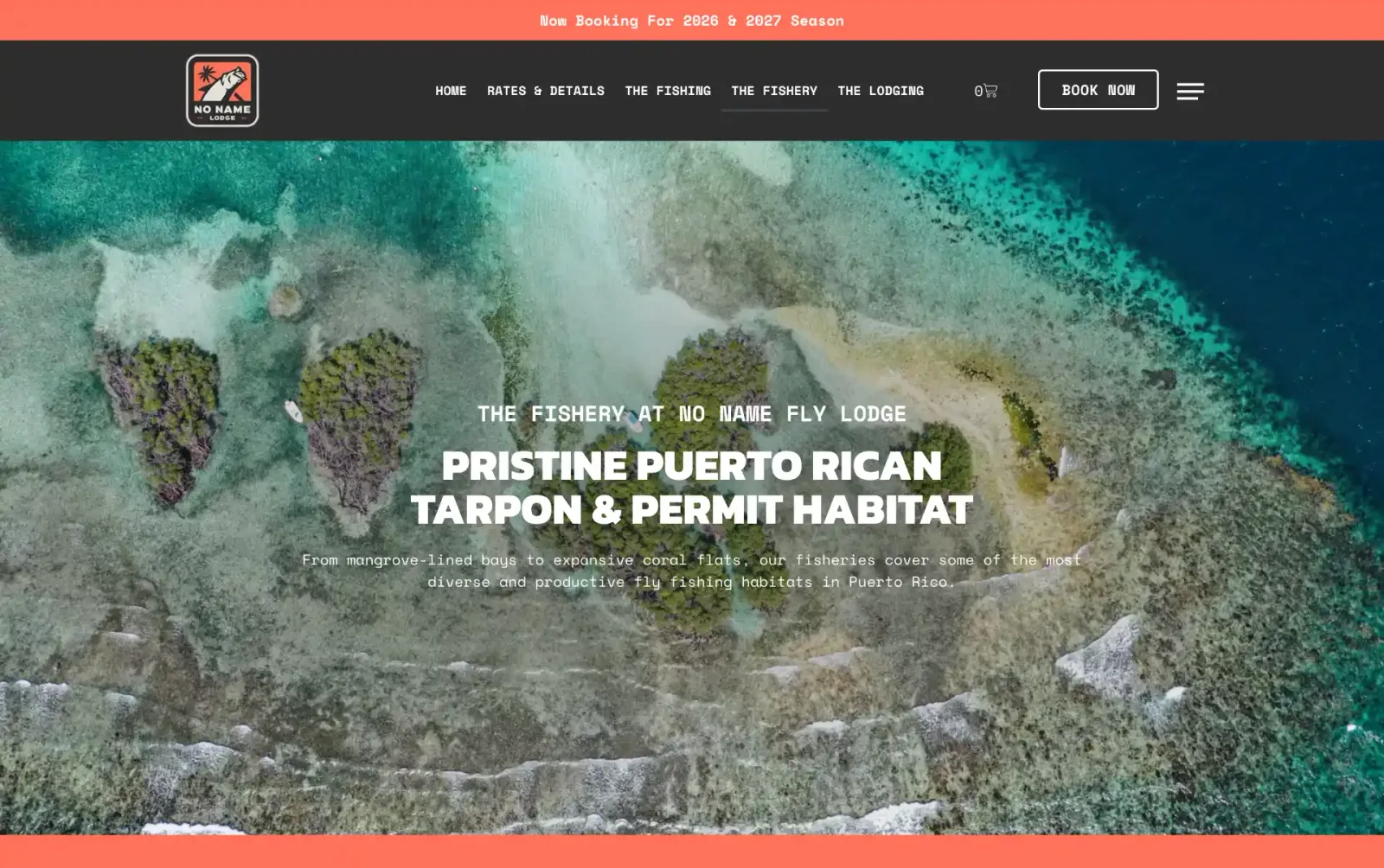Viewport: 1384px width, 868px height.
Task: Click the Now Booking 2026 & 2027 banner
Action: 692,21
